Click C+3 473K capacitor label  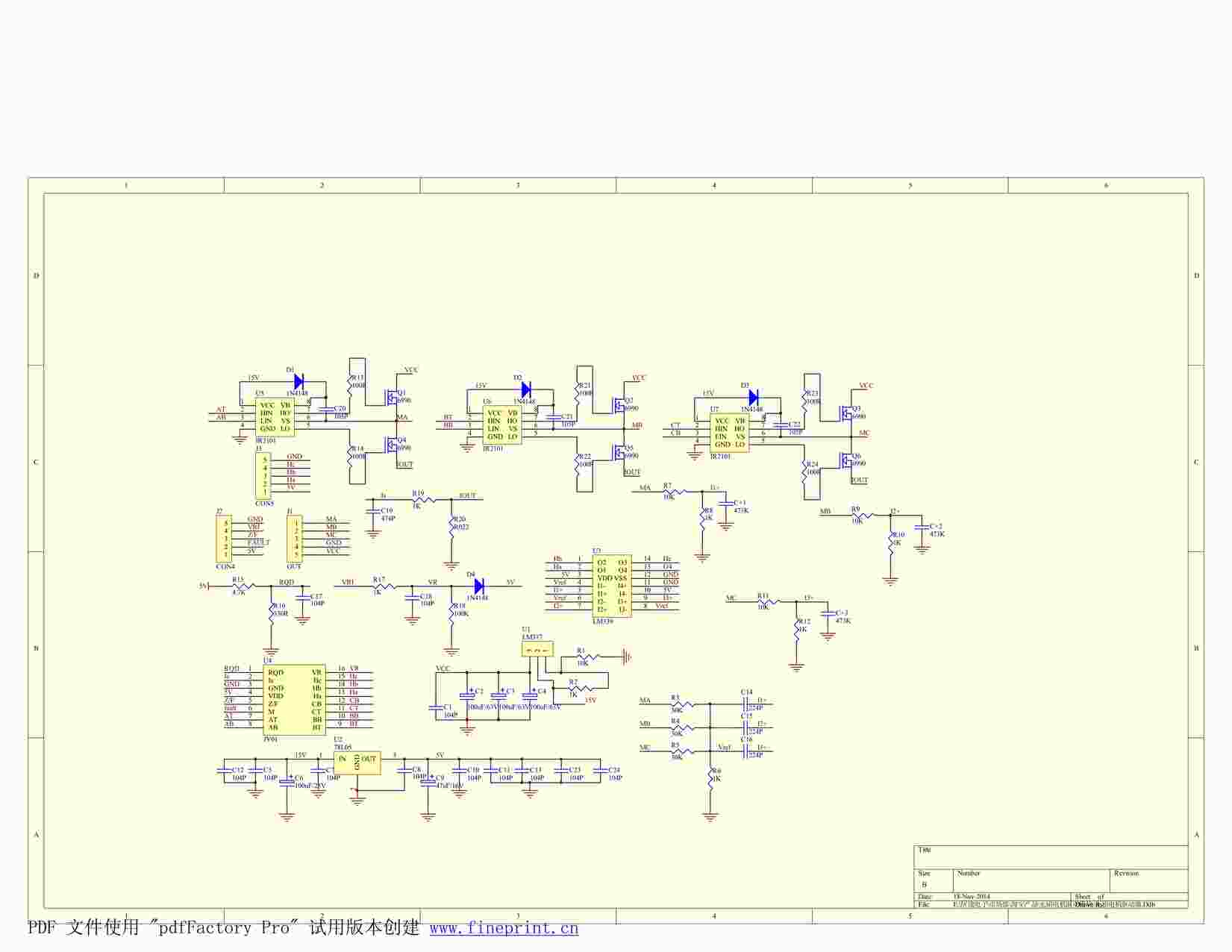tap(843, 616)
